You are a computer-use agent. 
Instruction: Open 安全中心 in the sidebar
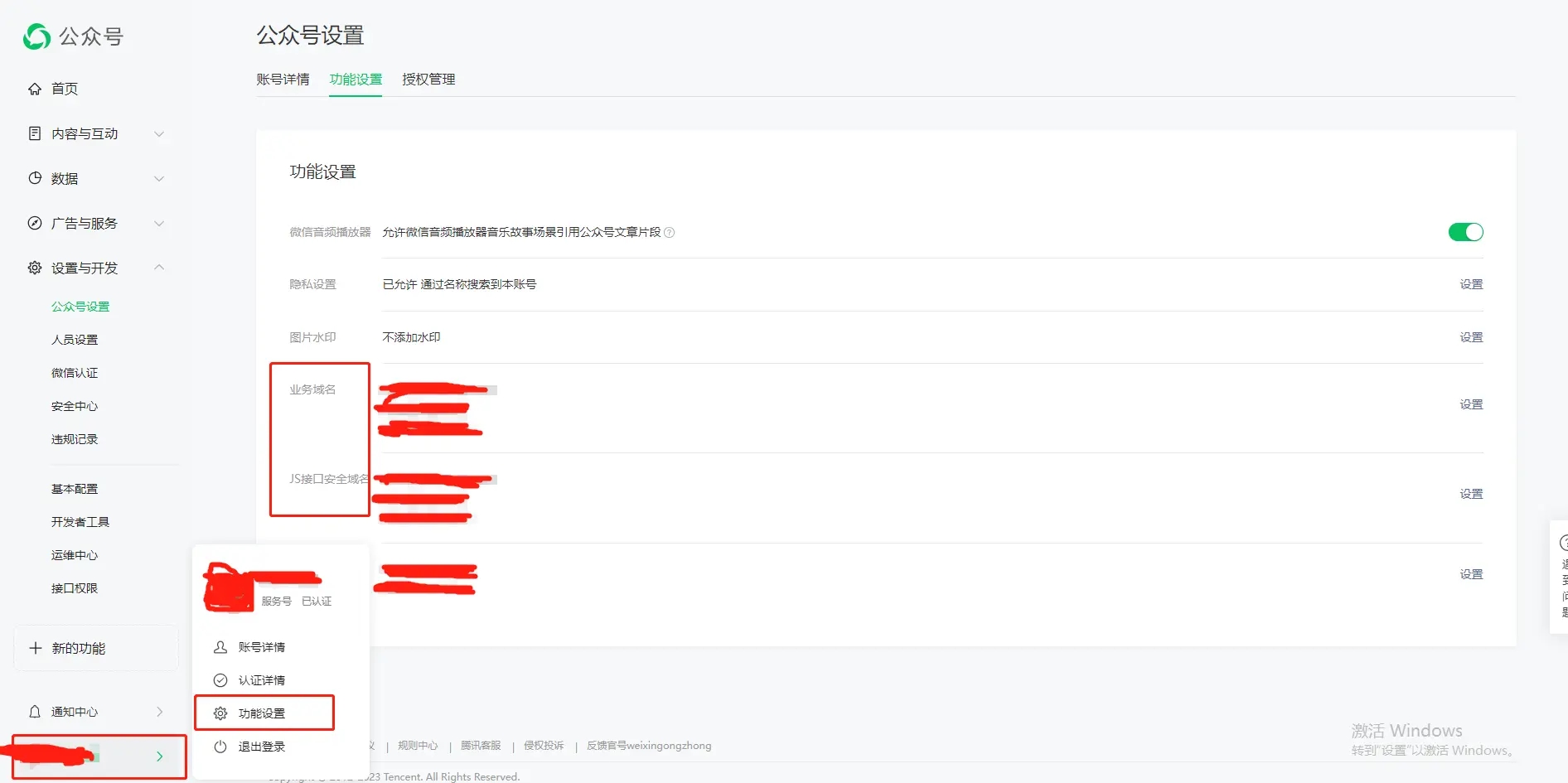point(75,406)
